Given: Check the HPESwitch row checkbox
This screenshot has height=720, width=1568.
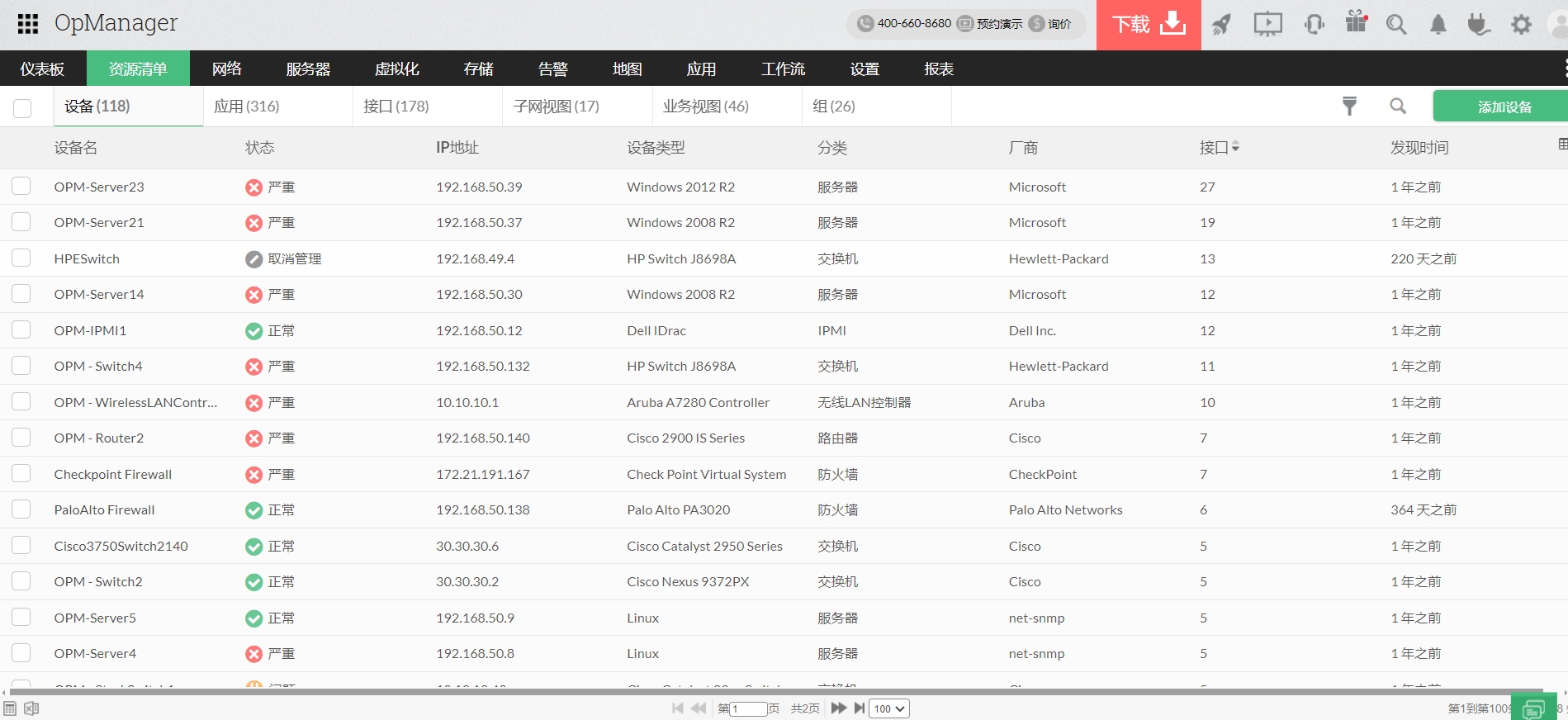Looking at the screenshot, I should coord(21,258).
